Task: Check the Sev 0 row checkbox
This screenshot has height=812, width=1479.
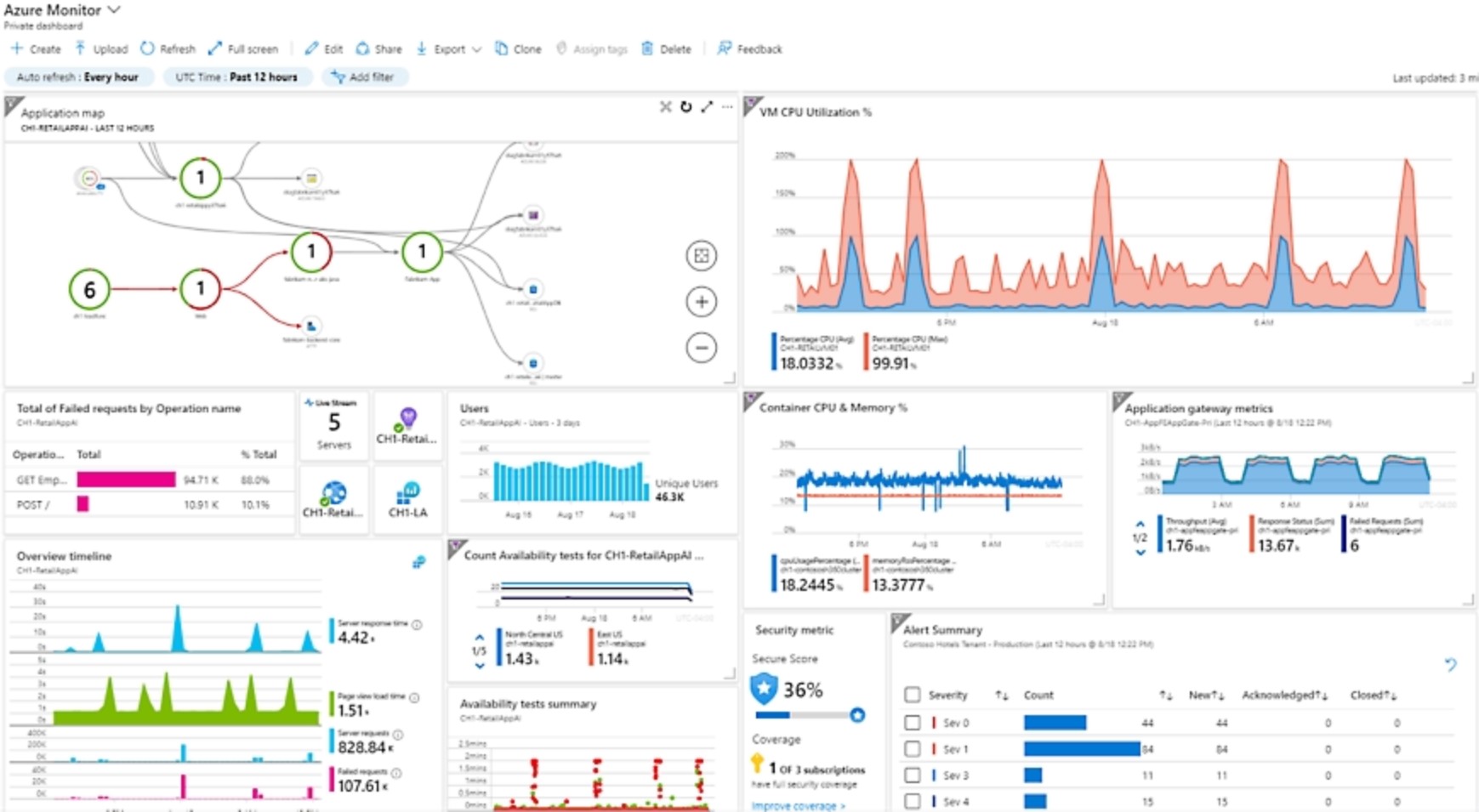Action: [x=913, y=722]
